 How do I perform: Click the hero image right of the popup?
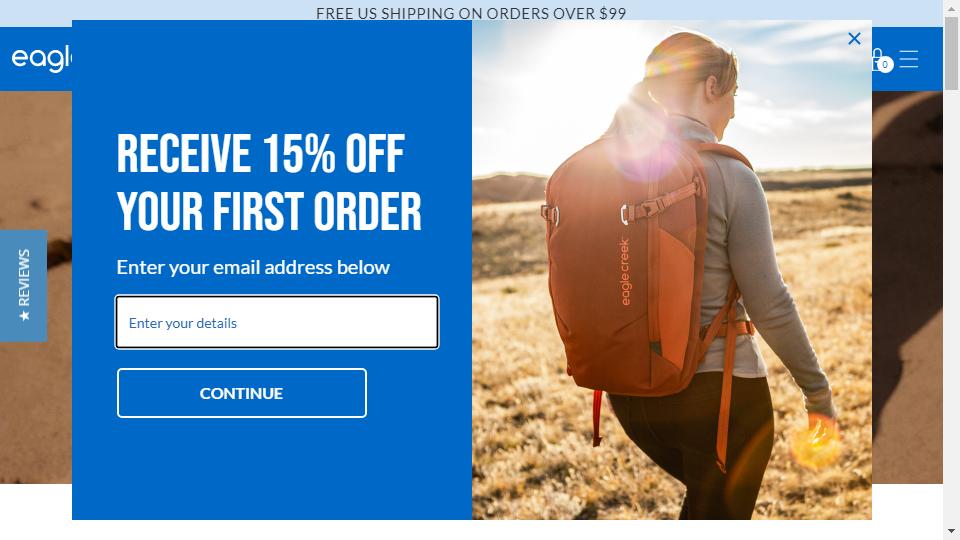click(x=907, y=287)
